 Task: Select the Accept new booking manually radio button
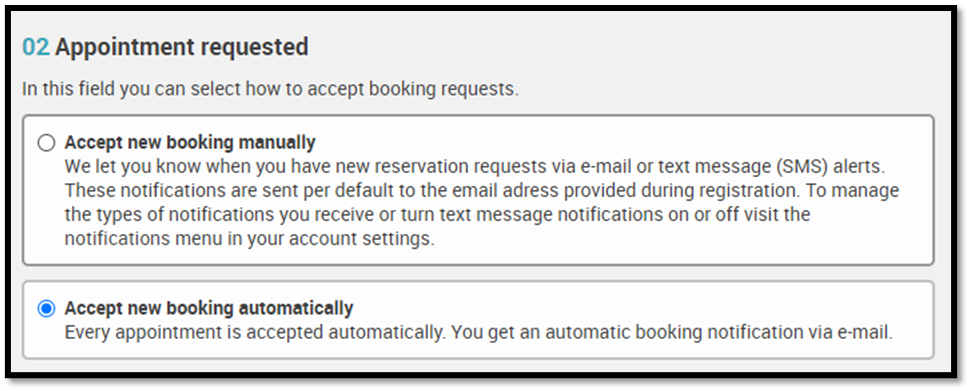pos(46,144)
